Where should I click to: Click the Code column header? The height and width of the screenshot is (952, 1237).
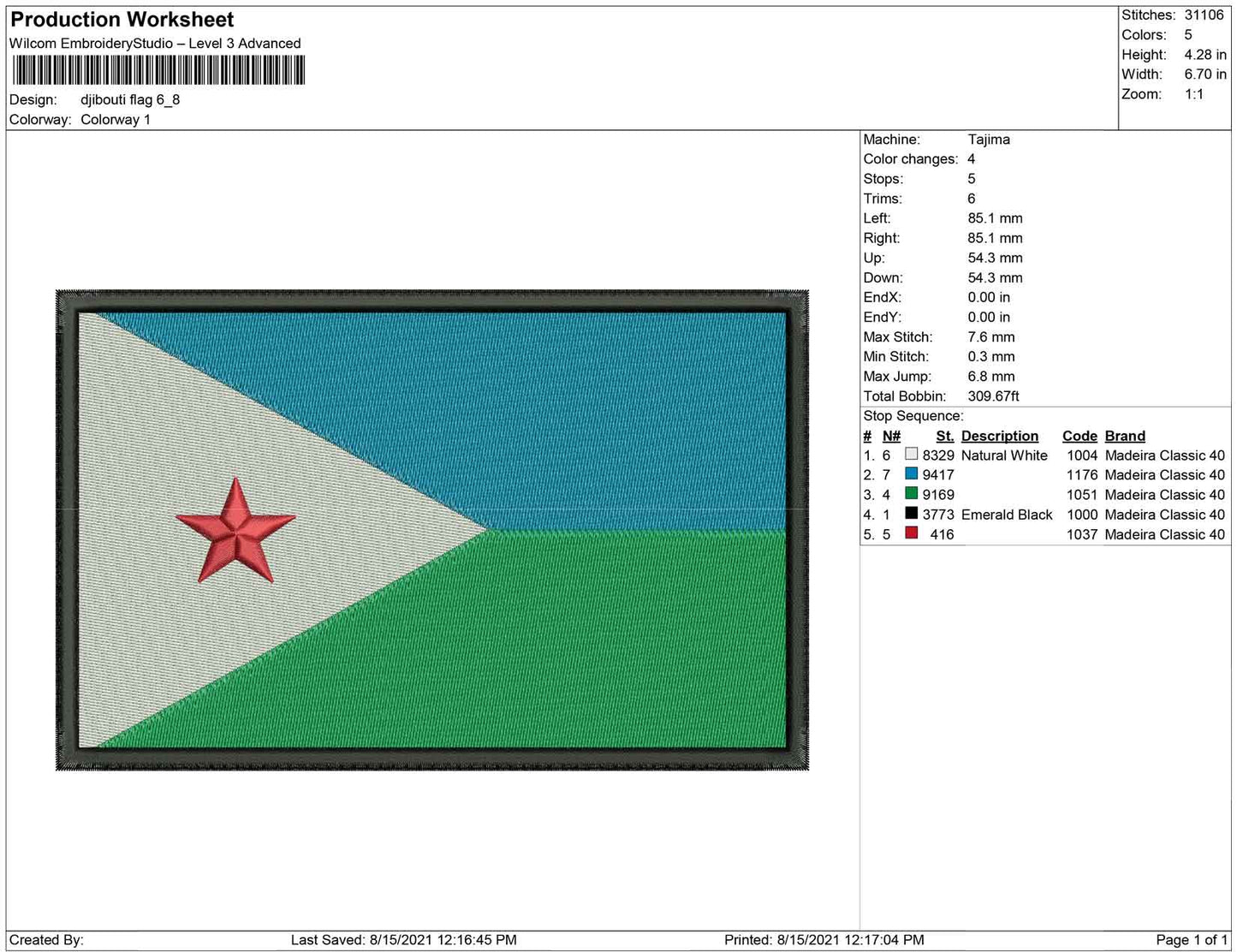coord(1079,436)
